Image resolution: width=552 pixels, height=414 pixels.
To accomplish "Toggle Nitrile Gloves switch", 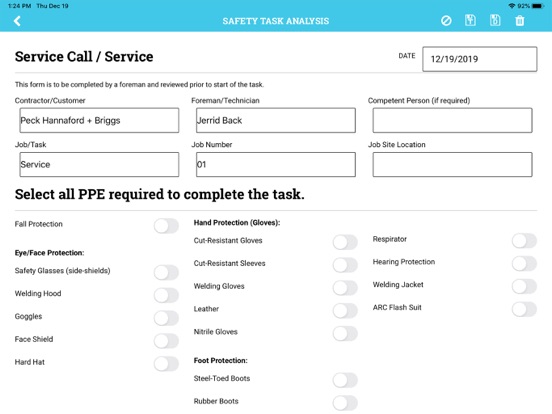I will click(x=345, y=333).
